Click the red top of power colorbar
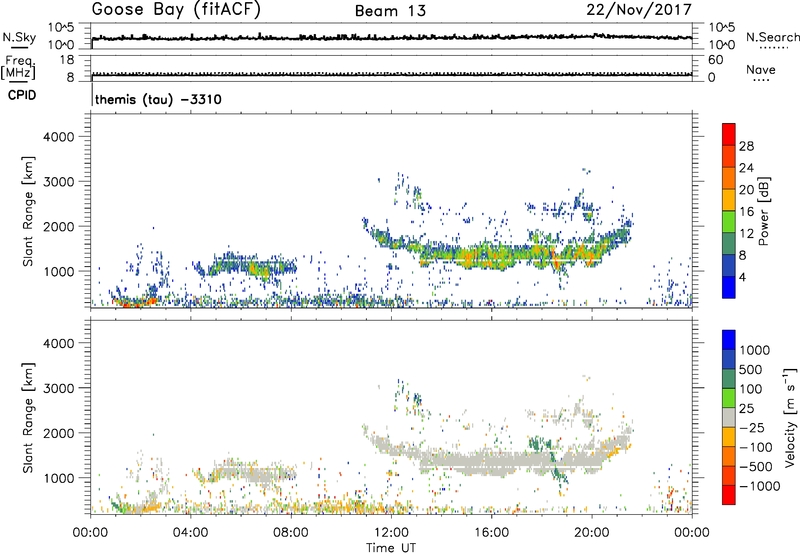 [729, 132]
